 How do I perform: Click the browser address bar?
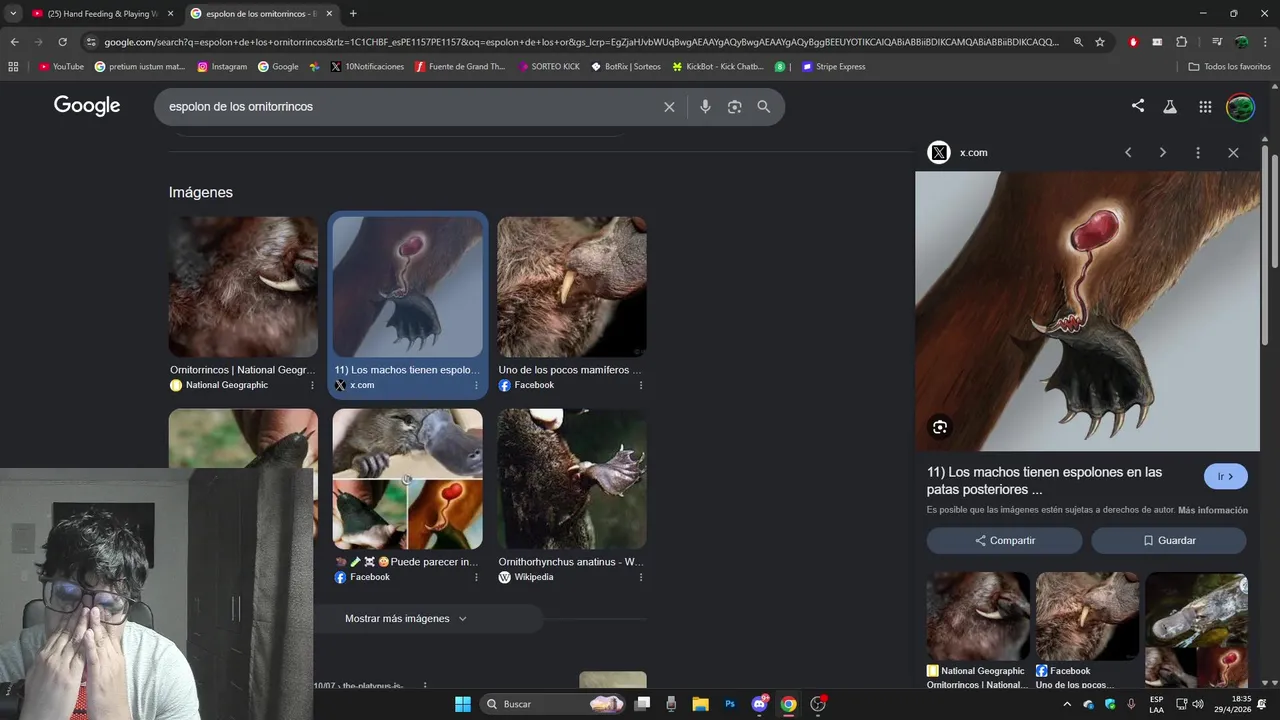click(580, 42)
